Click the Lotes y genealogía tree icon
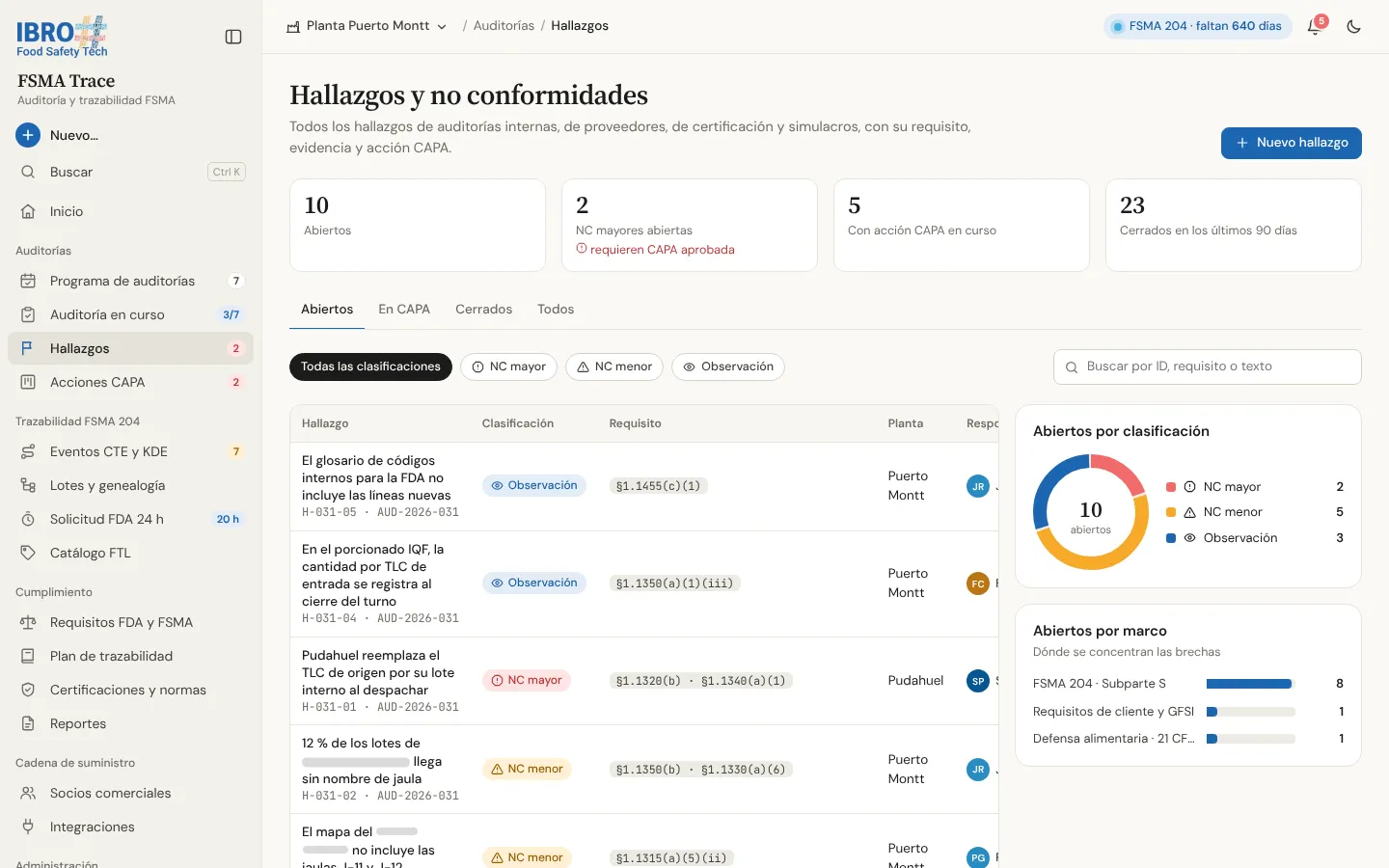The image size is (1389, 868). (28, 485)
